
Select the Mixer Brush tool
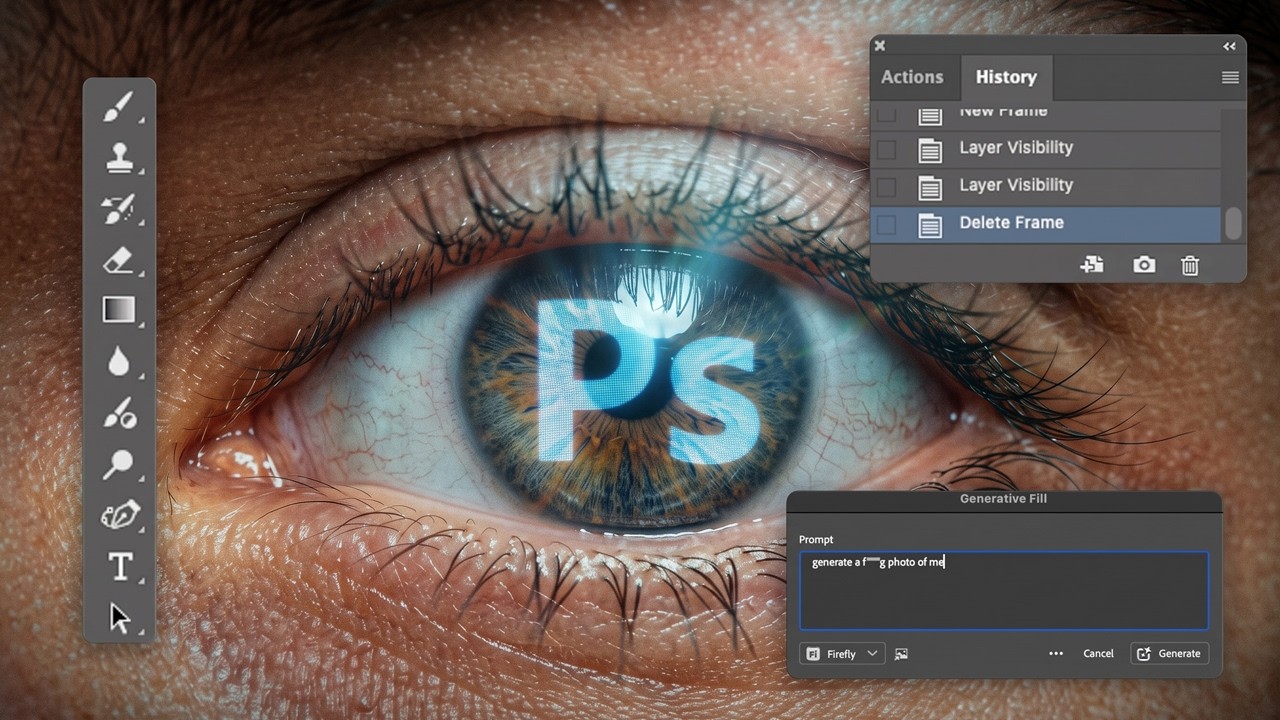118,208
